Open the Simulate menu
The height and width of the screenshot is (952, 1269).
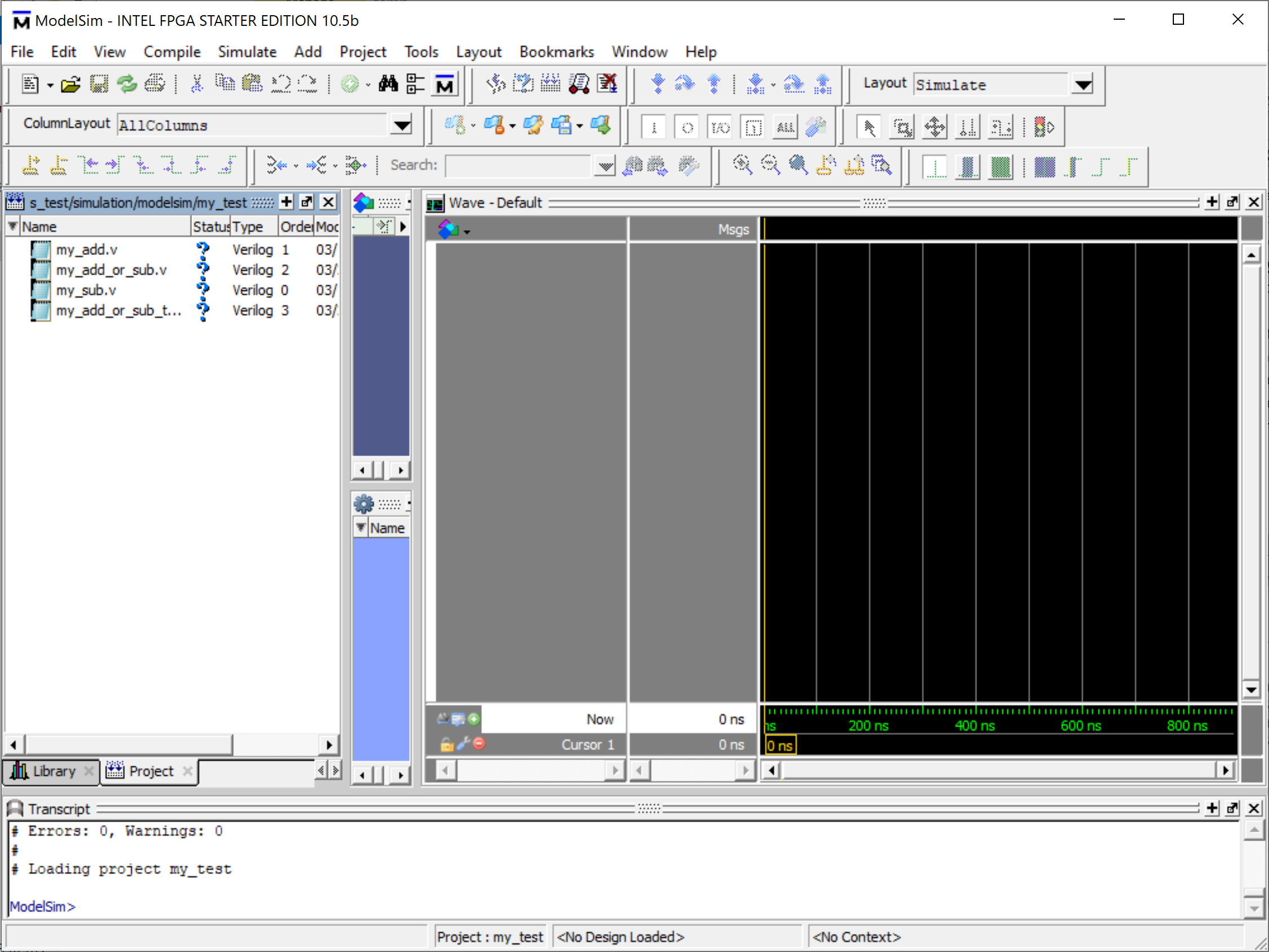coord(246,52)
